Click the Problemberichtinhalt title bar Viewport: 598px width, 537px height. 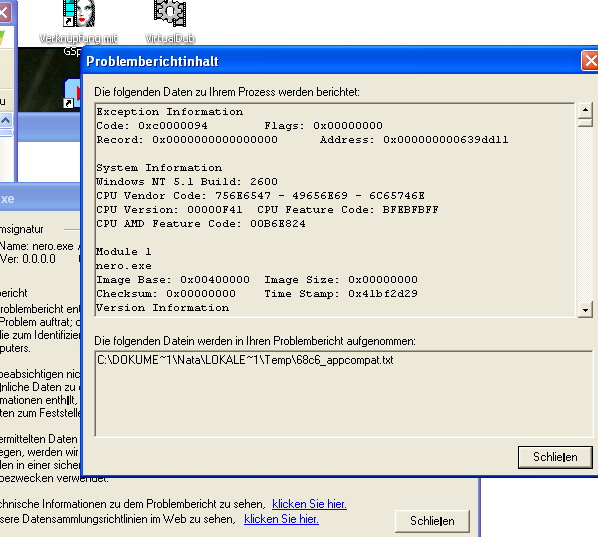click(x=331, y=61)
